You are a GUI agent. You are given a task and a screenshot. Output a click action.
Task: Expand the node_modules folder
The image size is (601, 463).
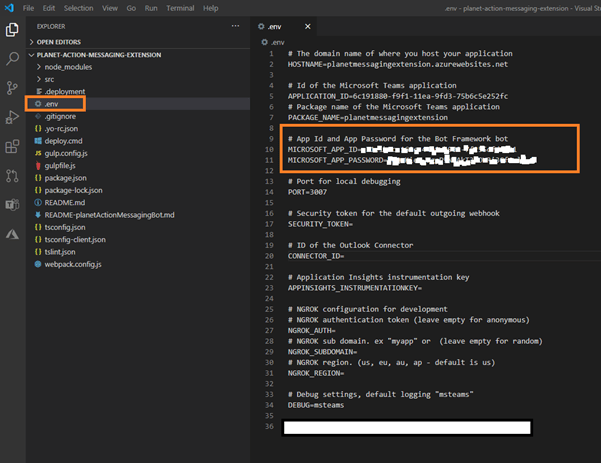pyautogui.click(x=68, y=66)
